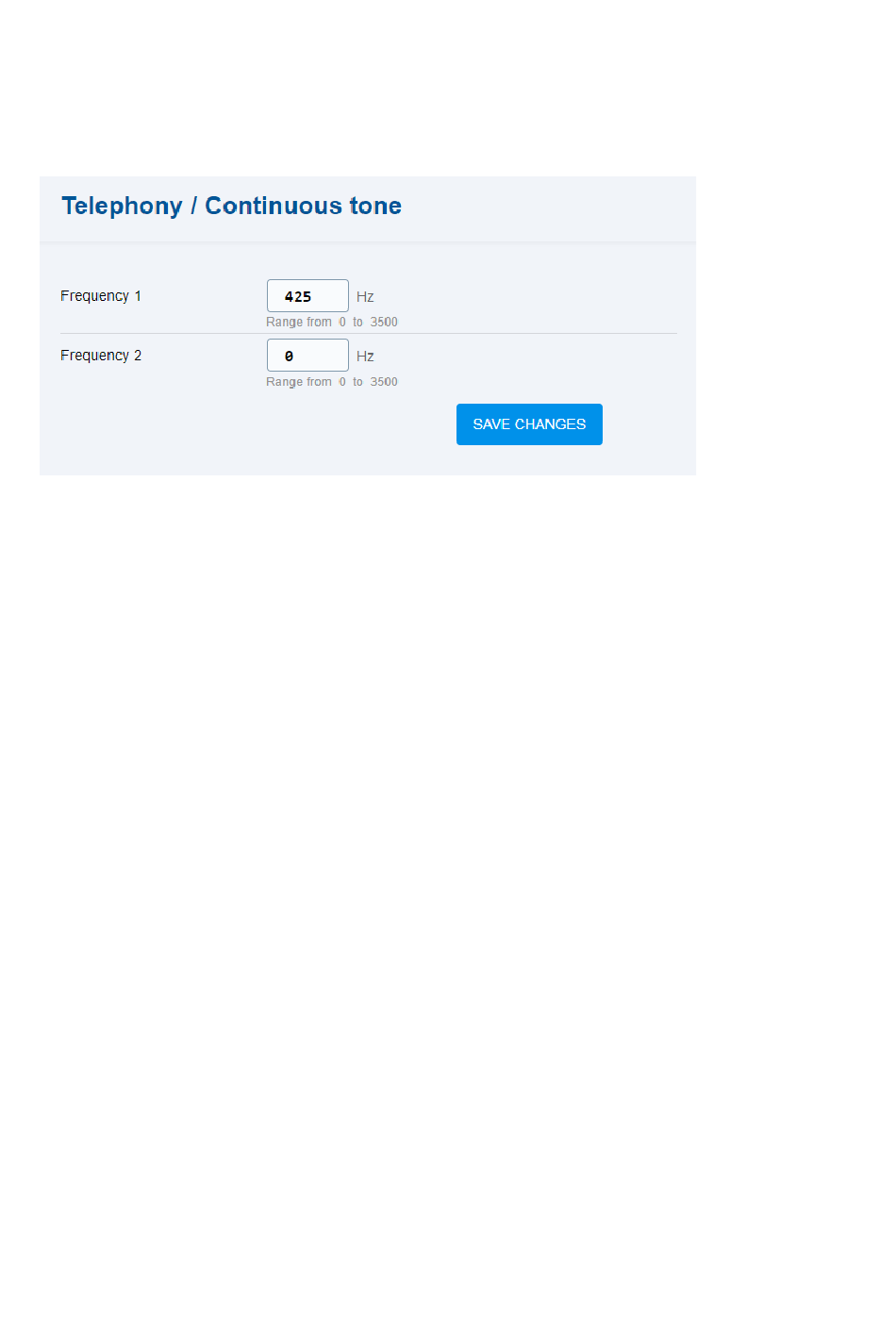896x1328 pixels.
Task: Focus the Frequency 2 input box
Action: click(307, 356)
